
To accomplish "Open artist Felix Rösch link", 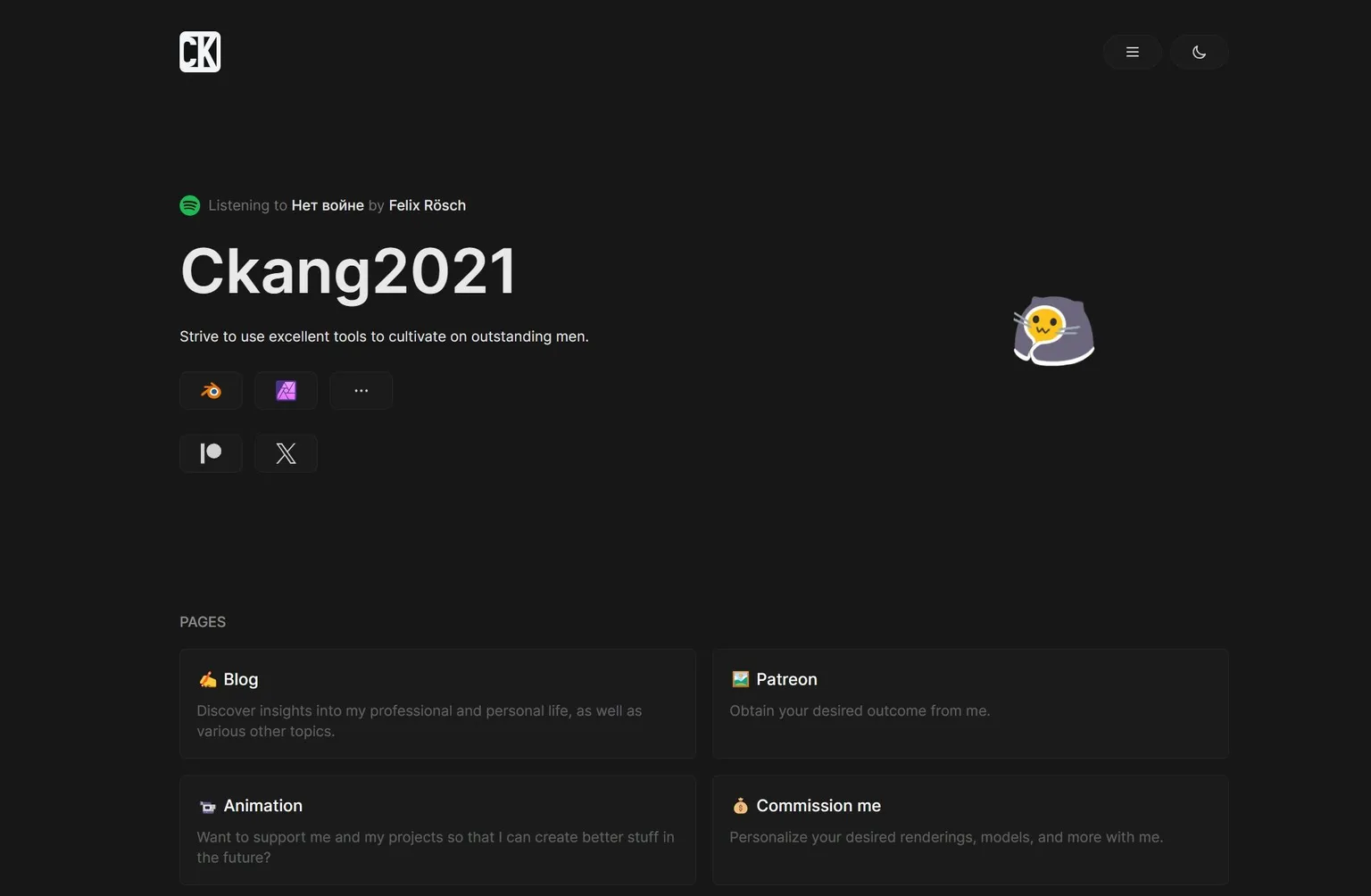I will 428,205.
